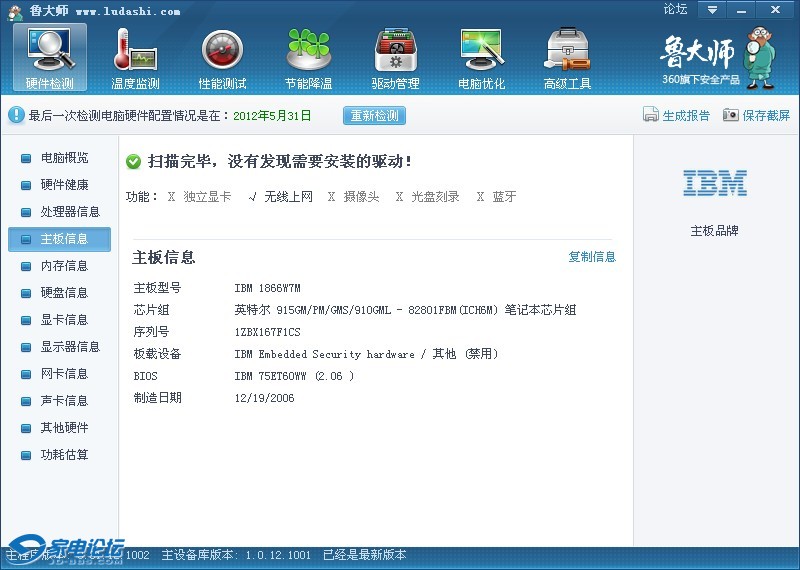Click the 重新检测 re-detect button
This screenshot has height=570, width=800.
(x=374, y=115)
